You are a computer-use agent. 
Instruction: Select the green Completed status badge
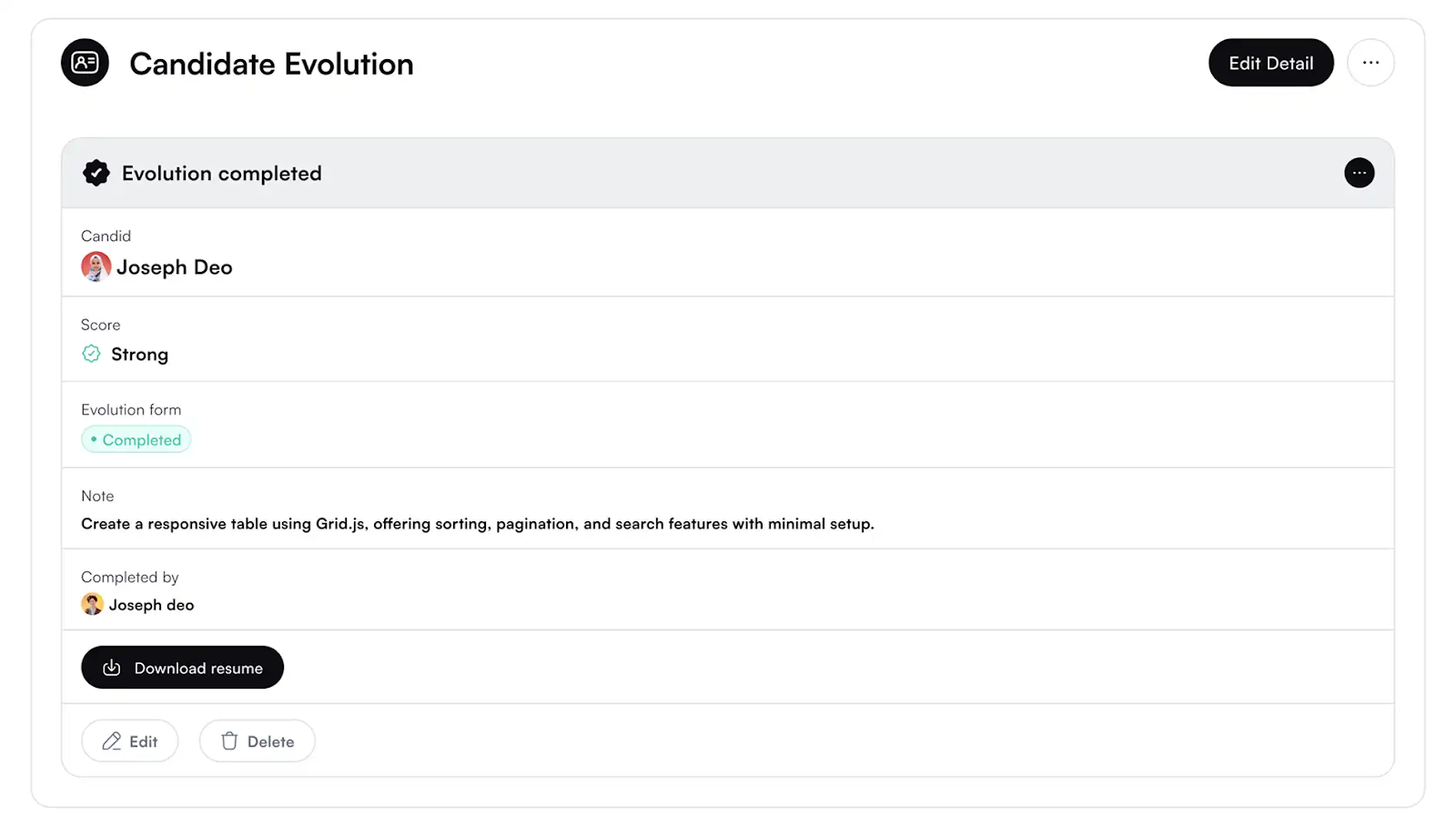point(136,439)
